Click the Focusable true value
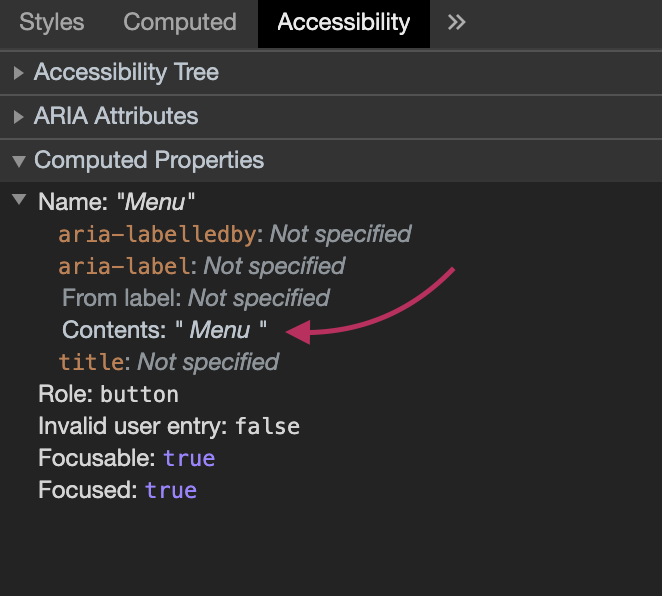Screen dimensions: 662x596 189,458
